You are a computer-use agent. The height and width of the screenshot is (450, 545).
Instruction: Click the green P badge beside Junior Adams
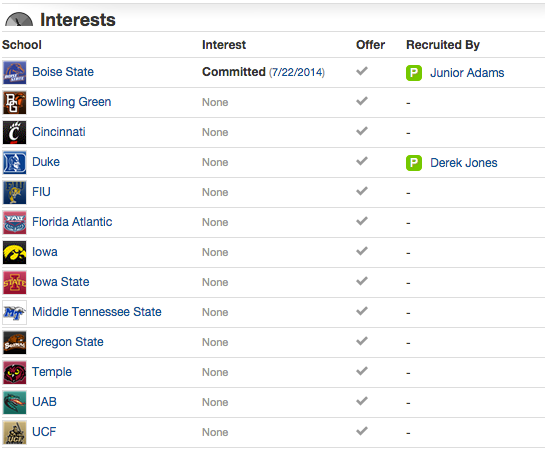[414, 73]
